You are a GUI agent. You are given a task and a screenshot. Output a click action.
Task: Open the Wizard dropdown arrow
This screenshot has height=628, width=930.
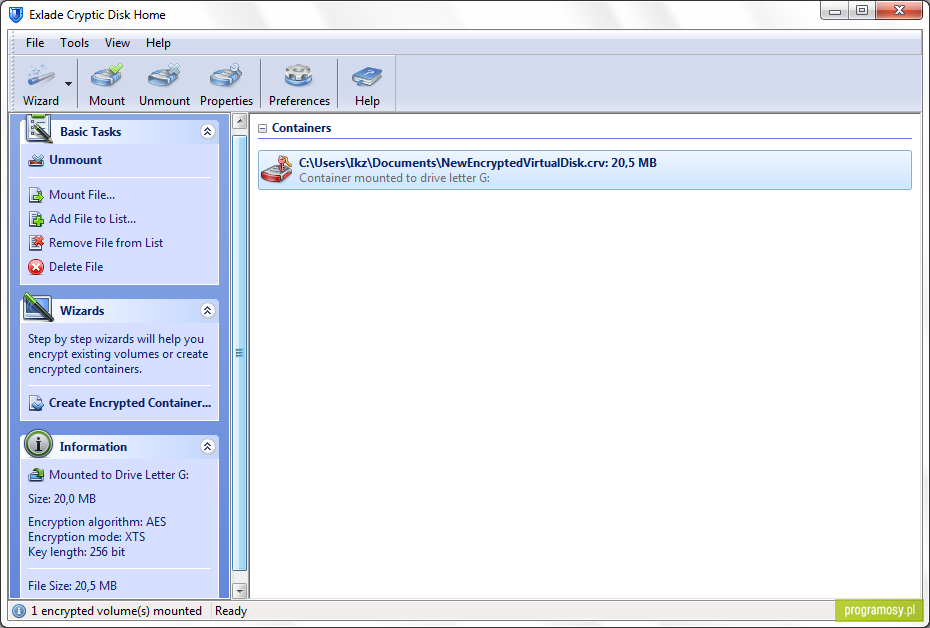point(69,84)
